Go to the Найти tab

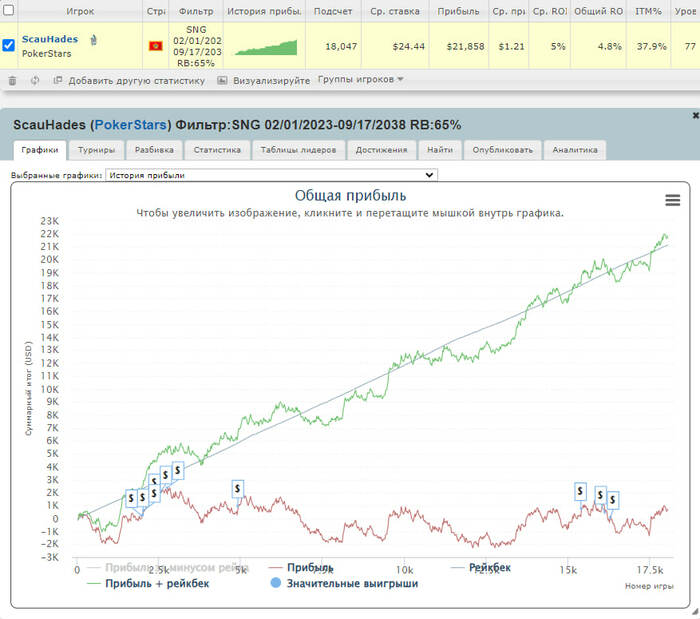[x=440, y=150]
